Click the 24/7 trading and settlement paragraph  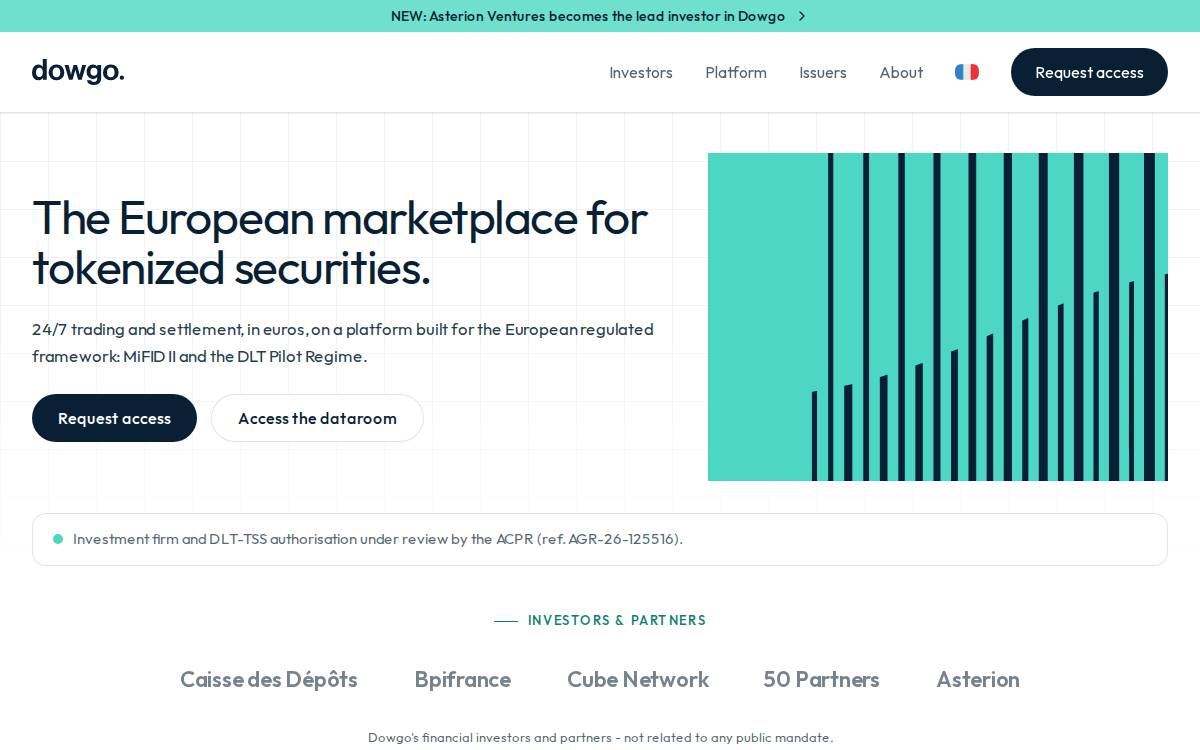343,343
